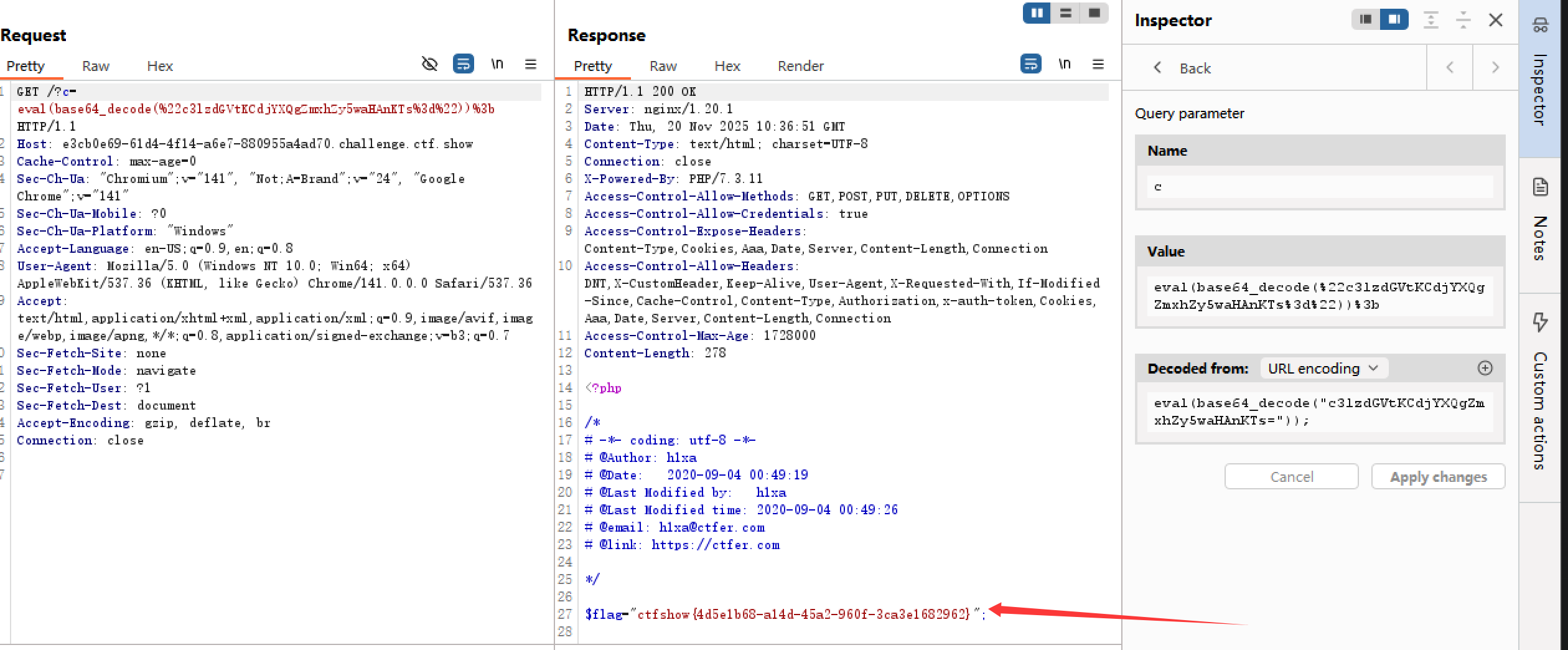Toggle word wrap icon in Response panel
This screenshot has width=1568, height=650.
(1030, 64)
